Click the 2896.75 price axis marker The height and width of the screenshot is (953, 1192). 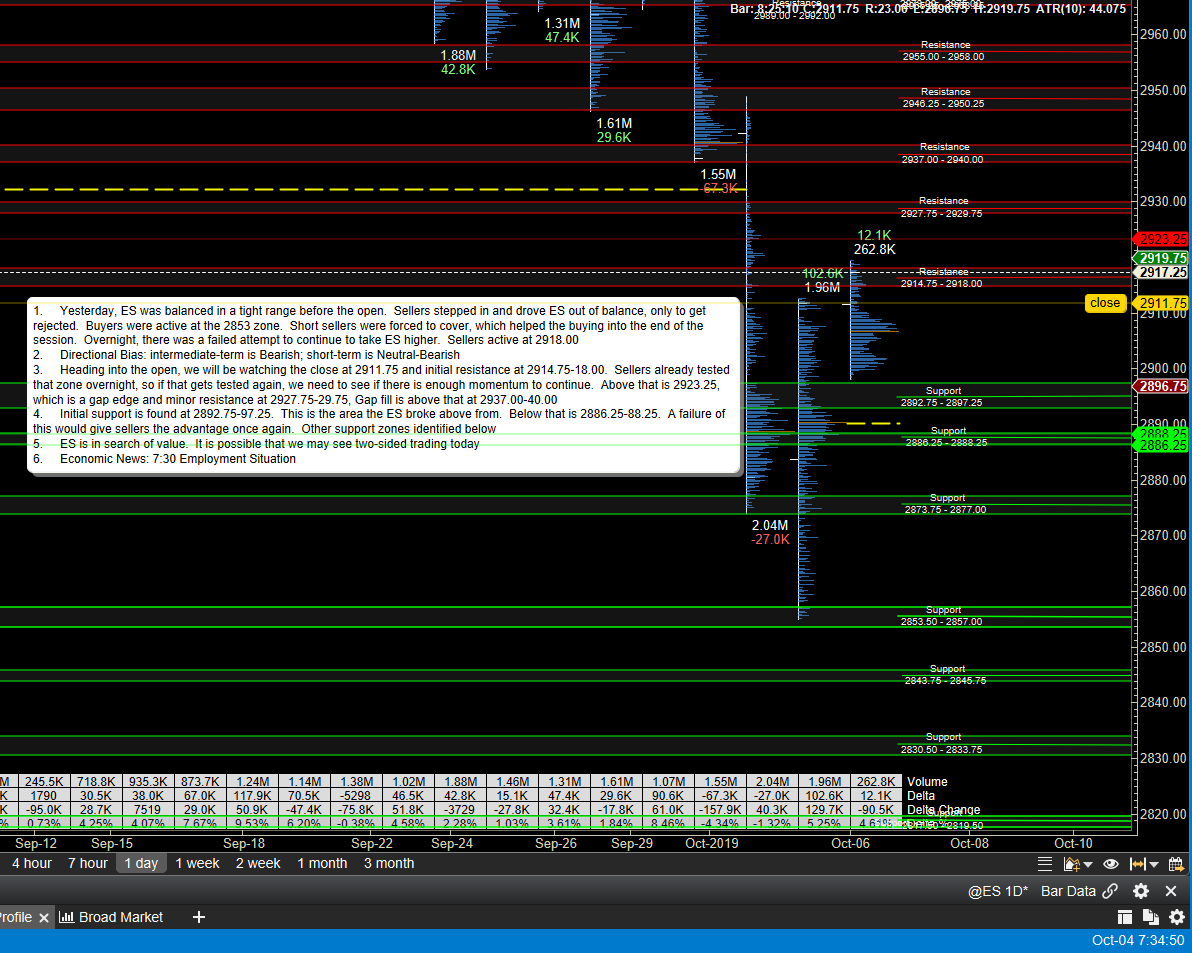[1162, 386]
